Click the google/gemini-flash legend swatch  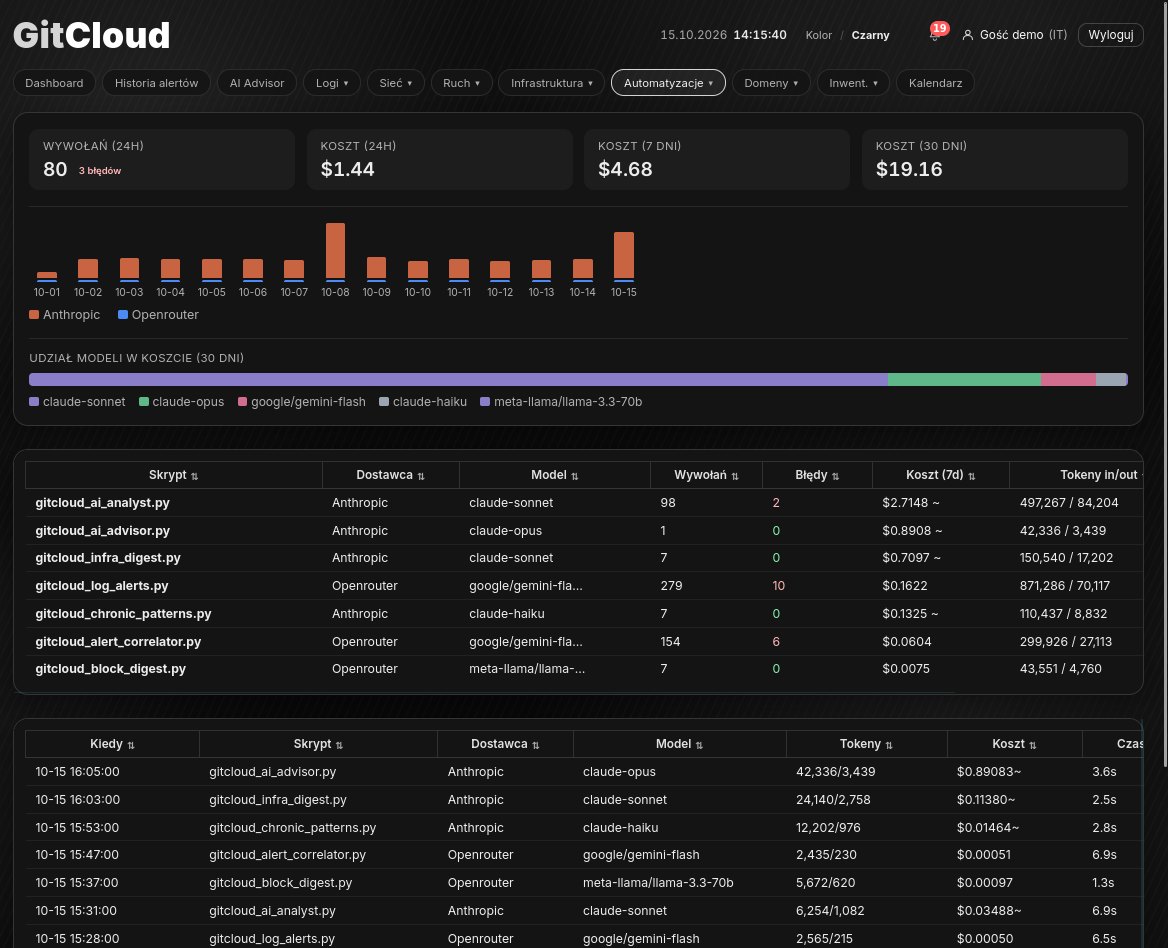click(x=242, y=402)
